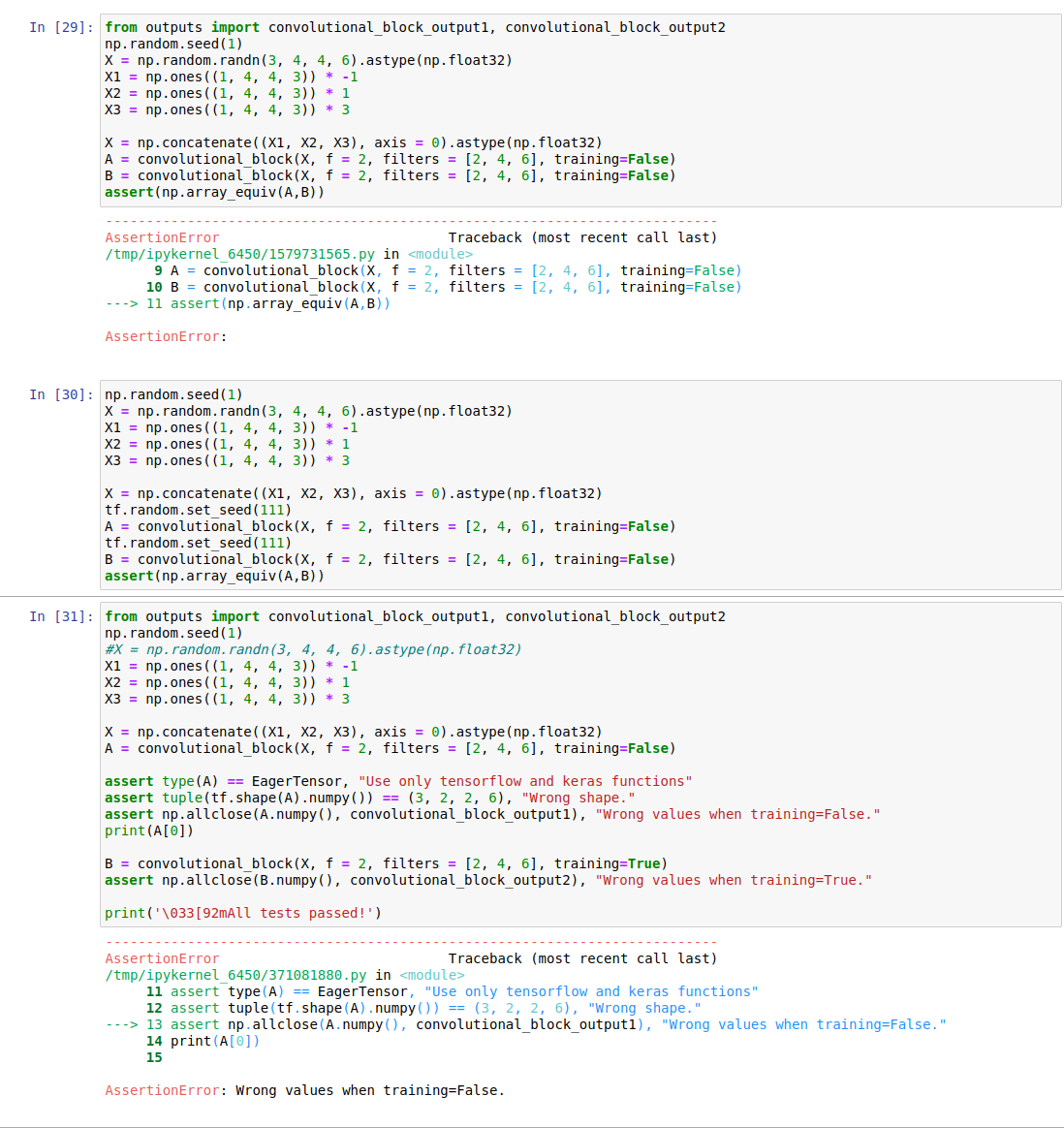This screenshot has height=1128, width=1064.
Task: Click 'from outputs import' line in cell 31
Action: click(415, 616)
